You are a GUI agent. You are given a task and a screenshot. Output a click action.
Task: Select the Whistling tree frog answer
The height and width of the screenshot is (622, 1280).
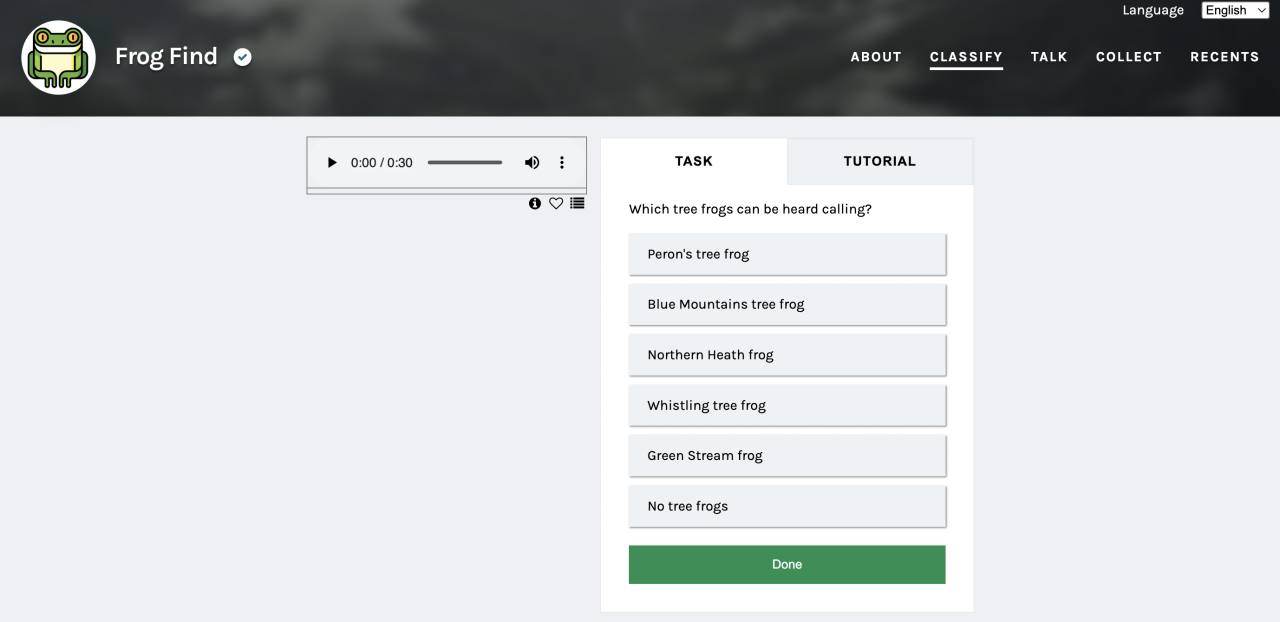click(x=787, y=405)
